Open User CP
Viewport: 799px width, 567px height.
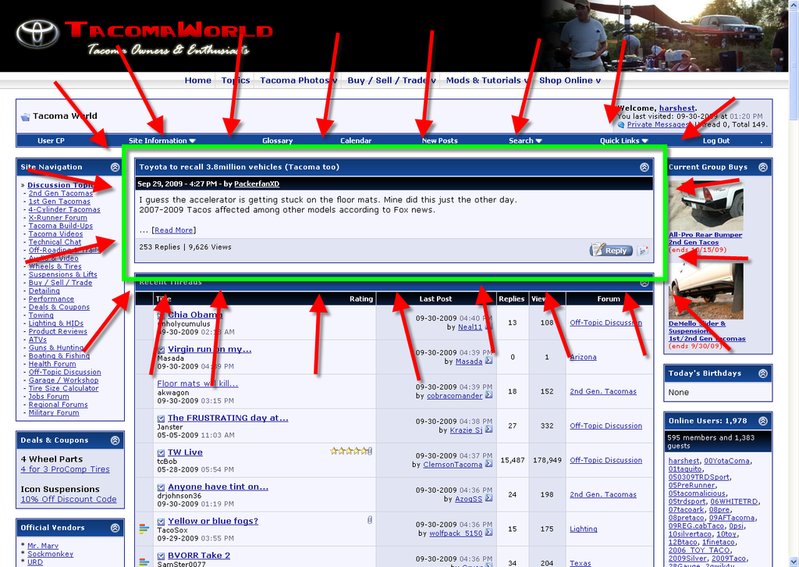point(51,141)
